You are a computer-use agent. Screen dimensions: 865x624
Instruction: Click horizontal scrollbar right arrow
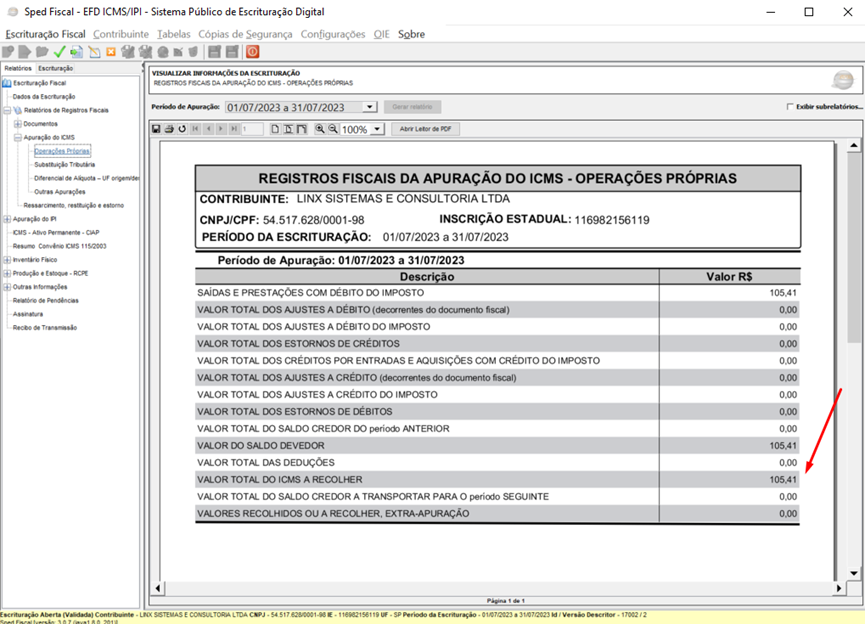coord(839,588)
